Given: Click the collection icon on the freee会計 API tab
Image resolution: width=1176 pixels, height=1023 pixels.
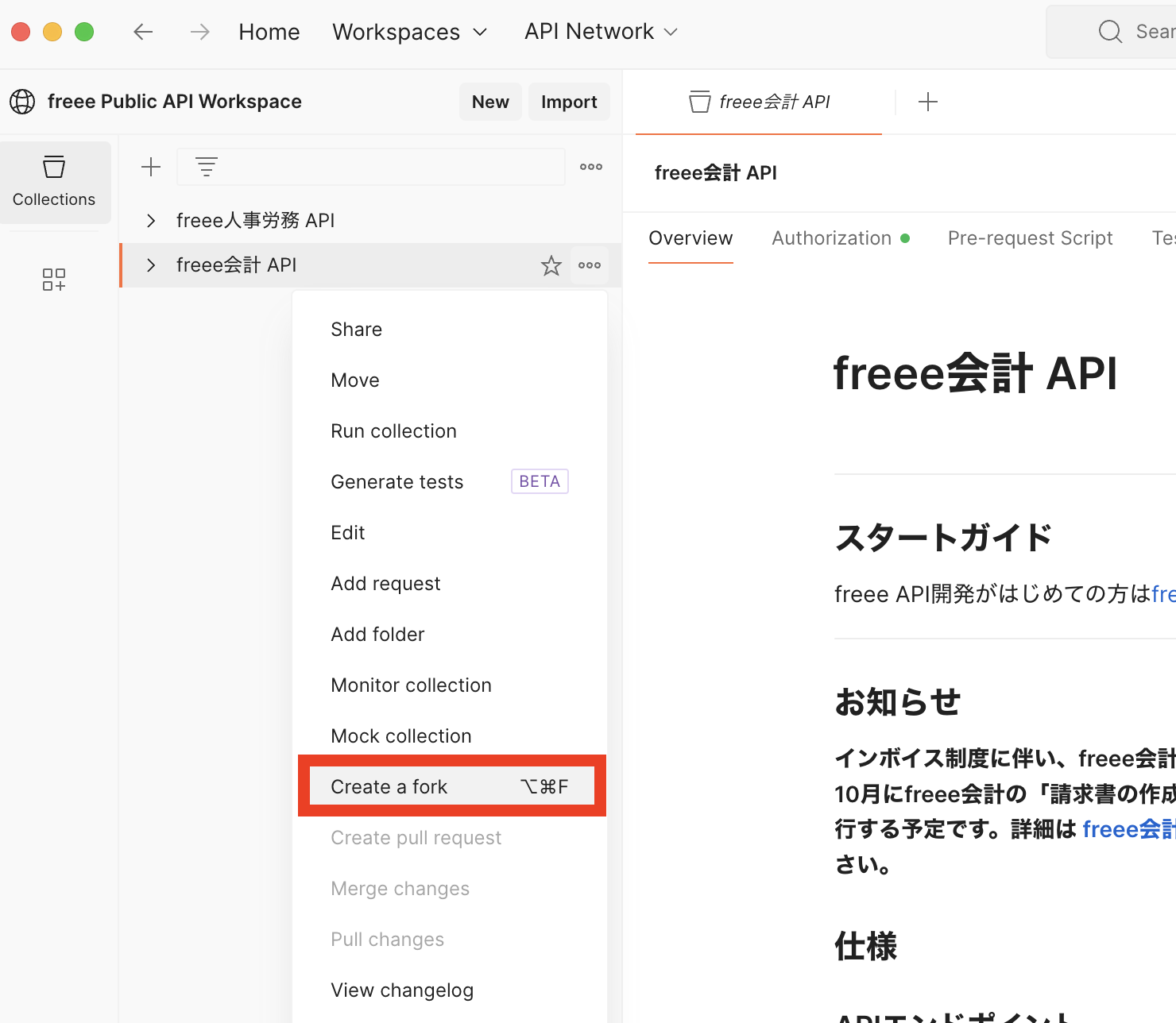Looking at the screenshot, I should 699,101.
